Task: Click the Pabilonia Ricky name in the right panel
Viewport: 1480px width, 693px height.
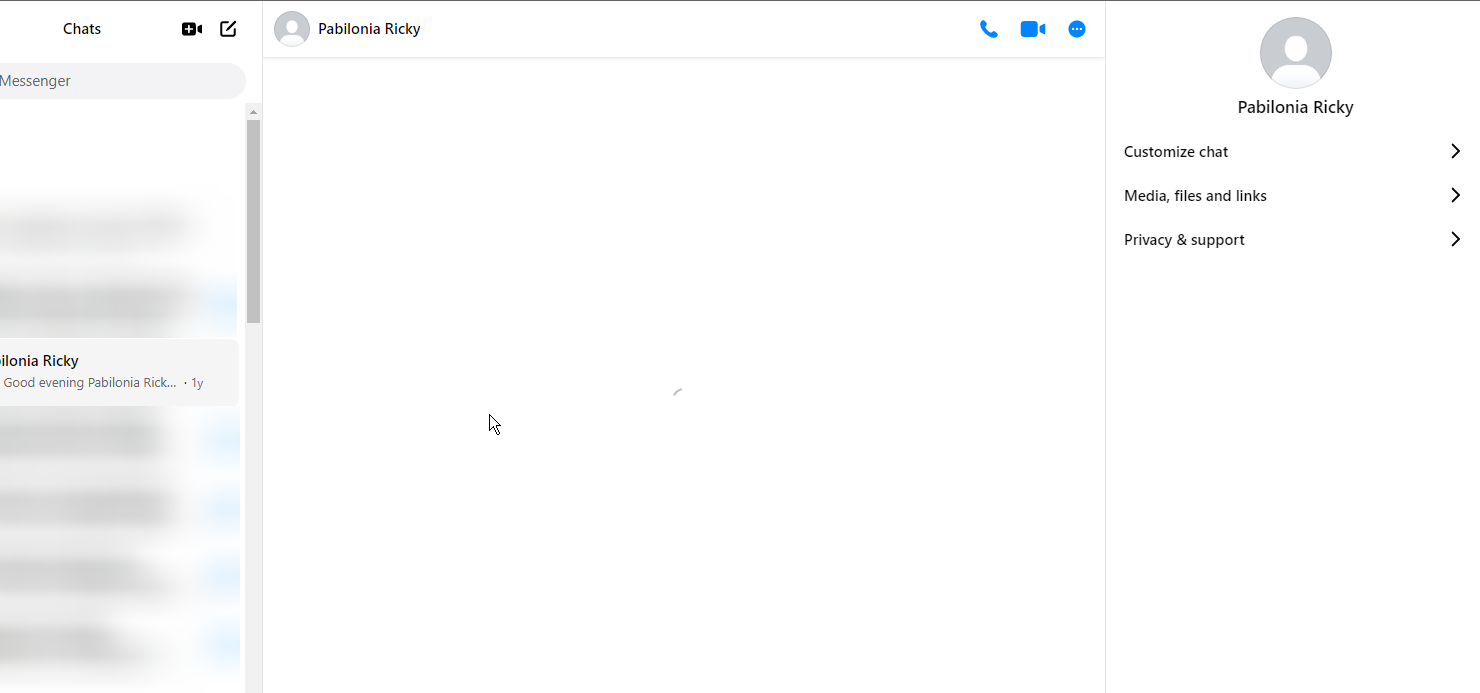Action: coord(1295,107)
